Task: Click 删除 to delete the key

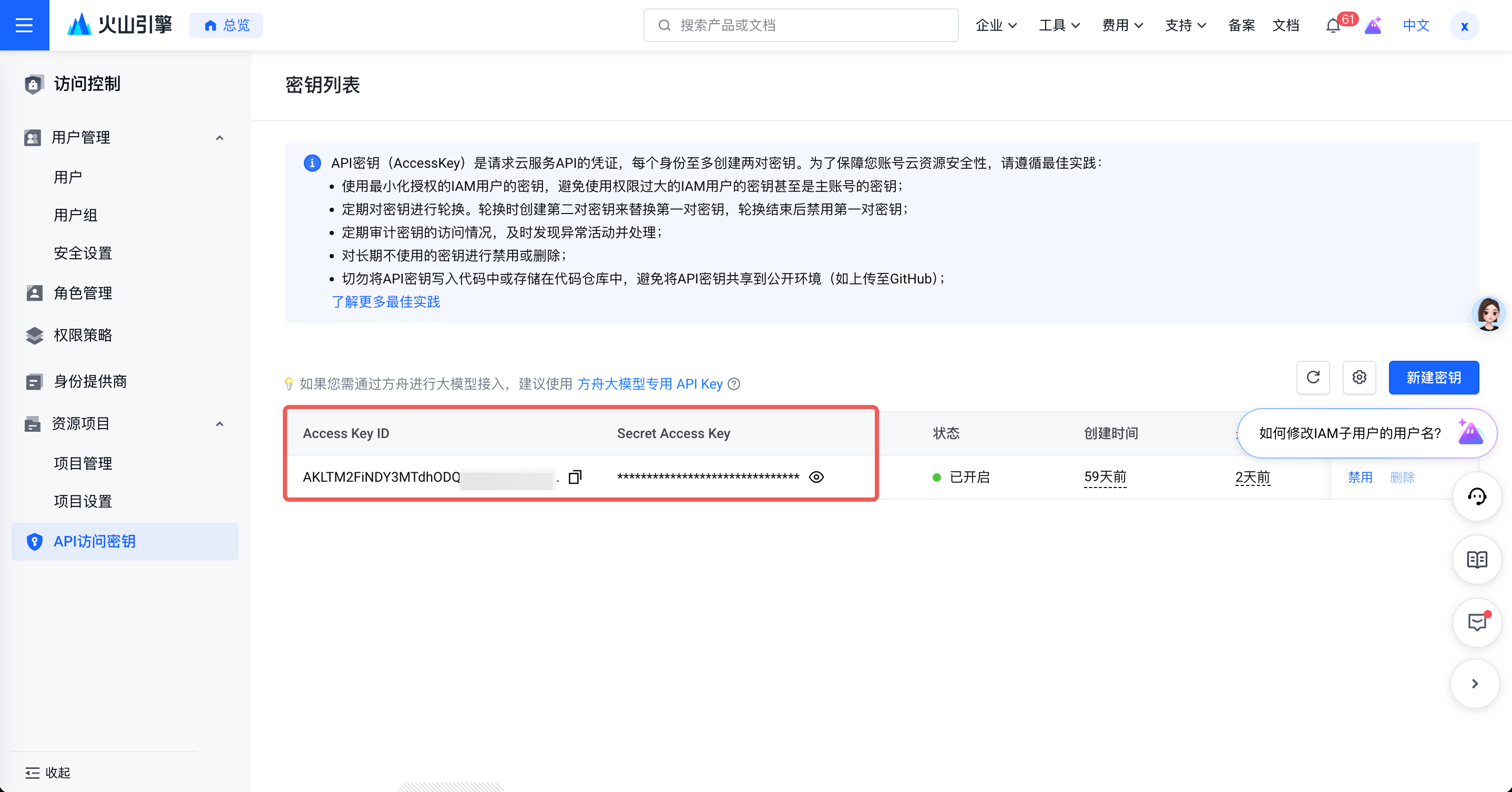Action: pos(1402,478)
